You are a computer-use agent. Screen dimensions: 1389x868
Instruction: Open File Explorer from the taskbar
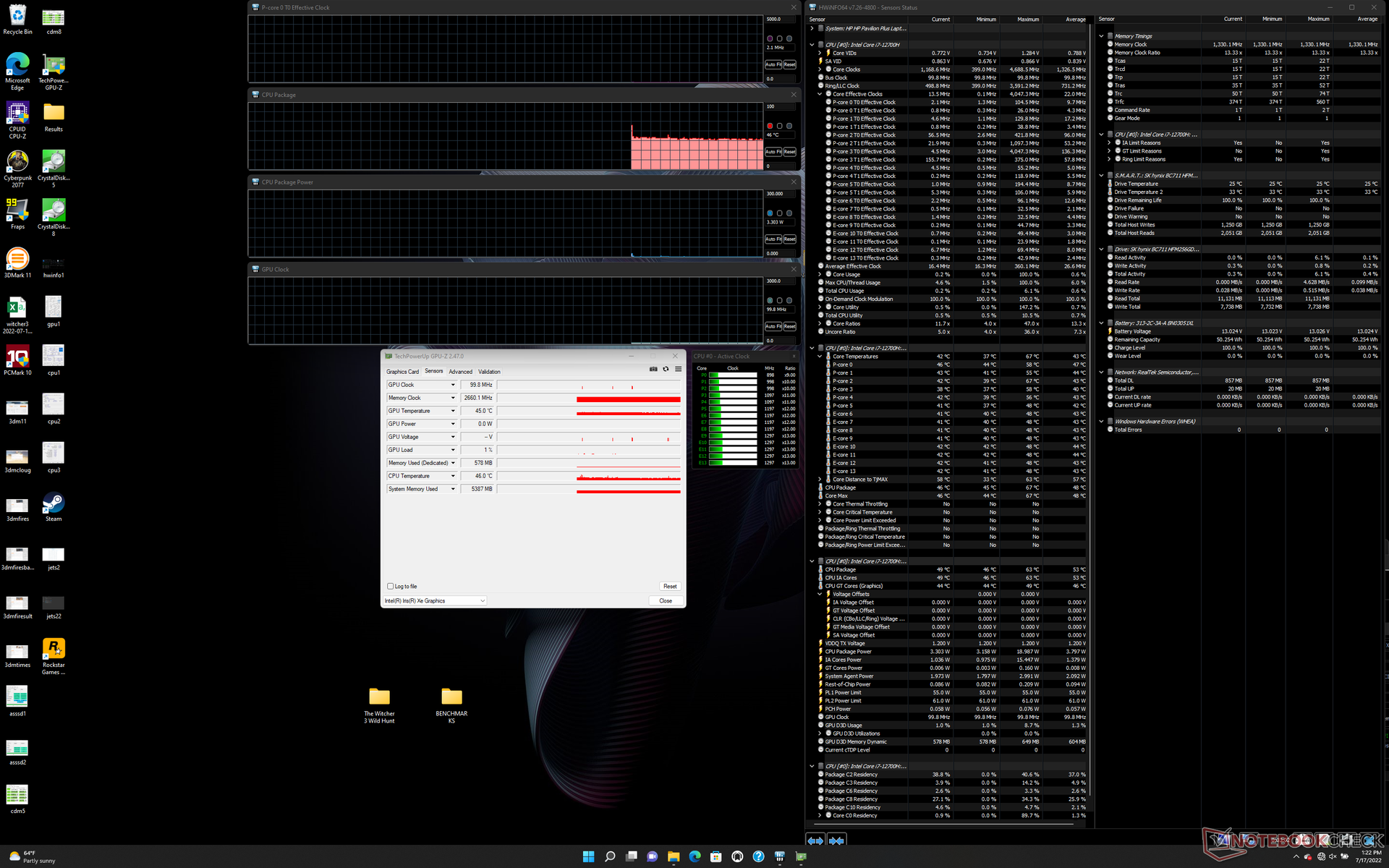673,856
